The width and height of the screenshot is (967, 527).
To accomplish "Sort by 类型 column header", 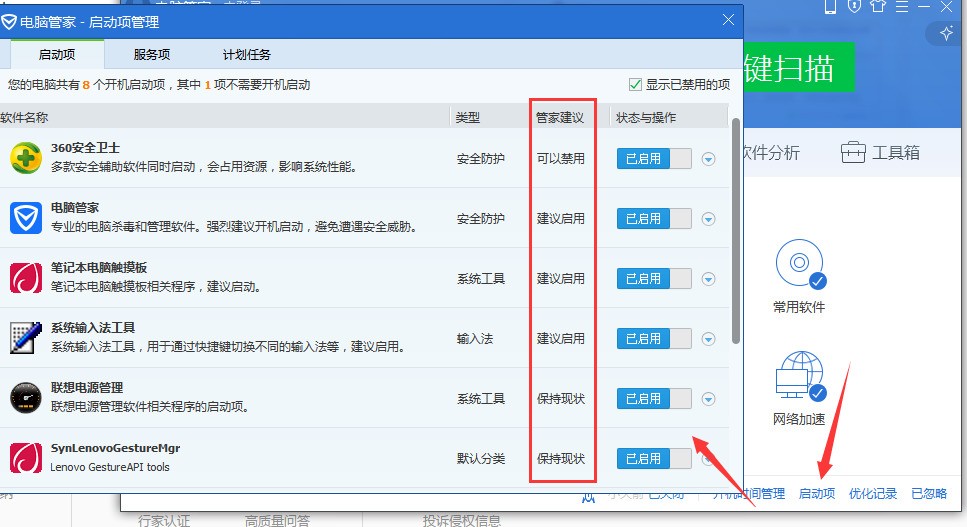I will [467, 117].
